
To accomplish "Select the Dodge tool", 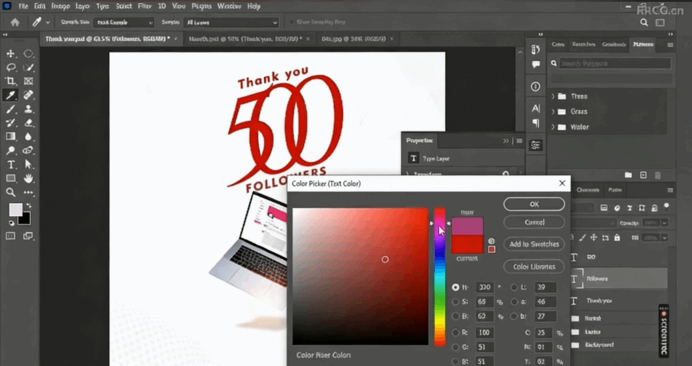I will tap(11, 151).
